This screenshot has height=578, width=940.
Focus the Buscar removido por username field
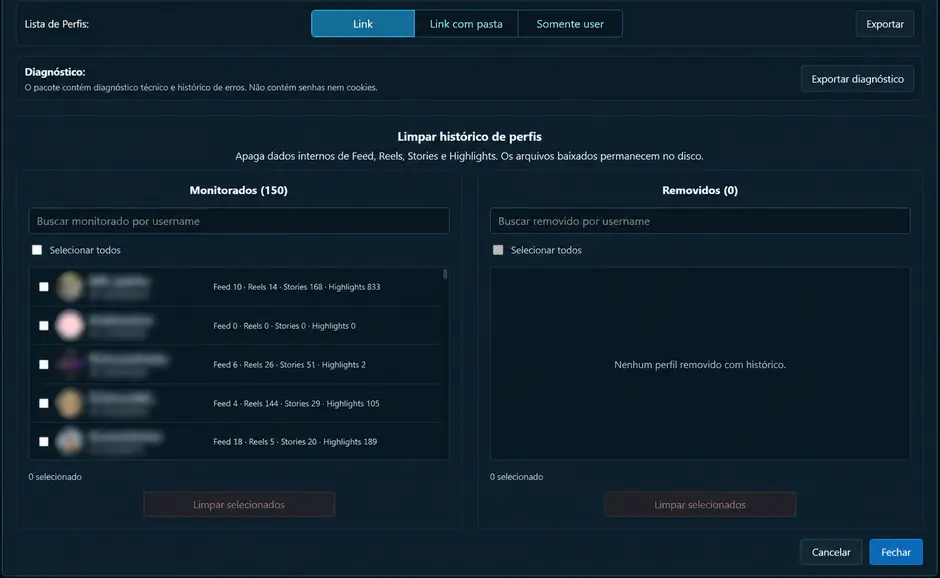pos(700,221)
